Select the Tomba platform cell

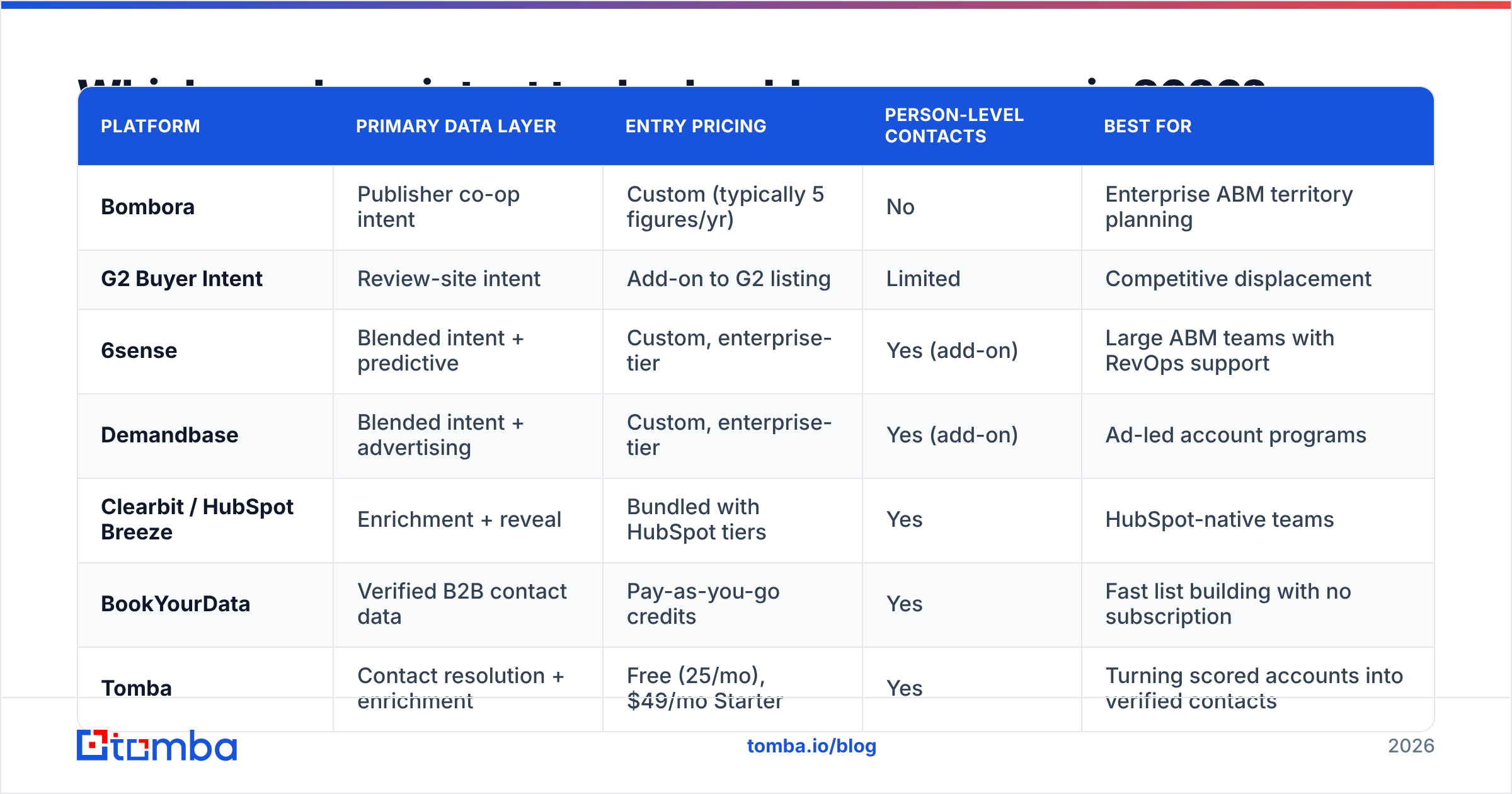click(x=205, y=689)
